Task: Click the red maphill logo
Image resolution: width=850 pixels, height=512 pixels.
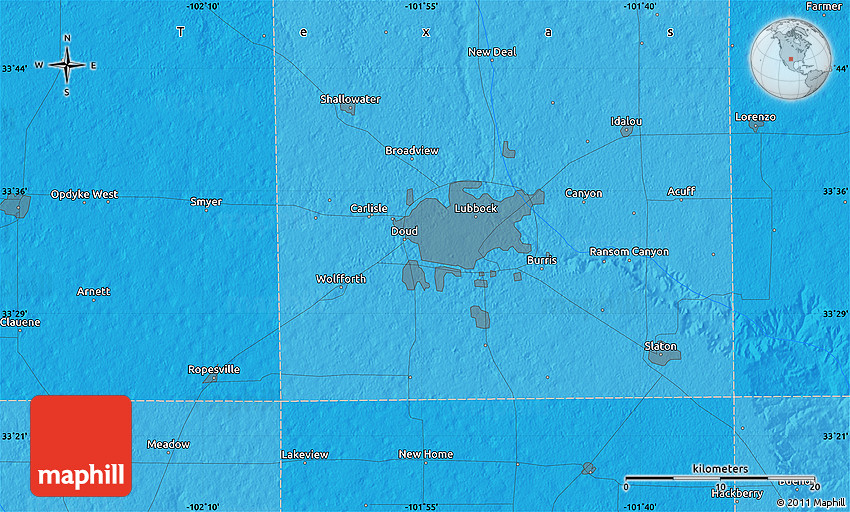Action: coord(81,445)
